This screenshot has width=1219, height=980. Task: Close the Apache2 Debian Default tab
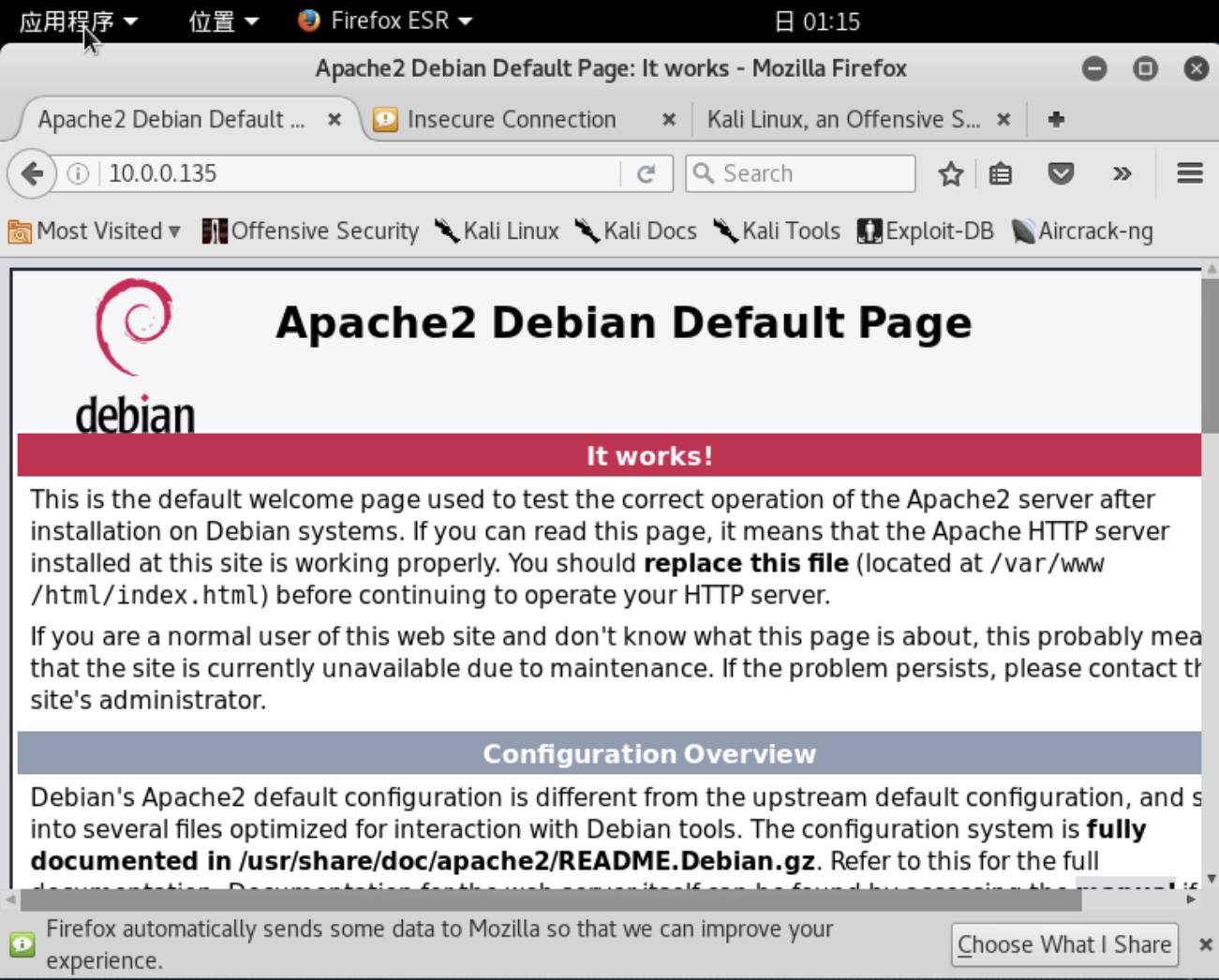(x=334, y=119)
